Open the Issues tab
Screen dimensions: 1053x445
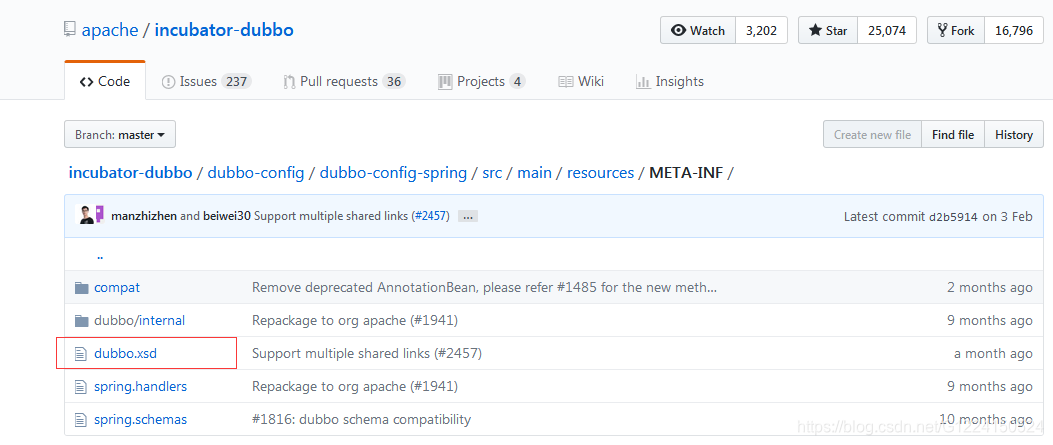206,81
